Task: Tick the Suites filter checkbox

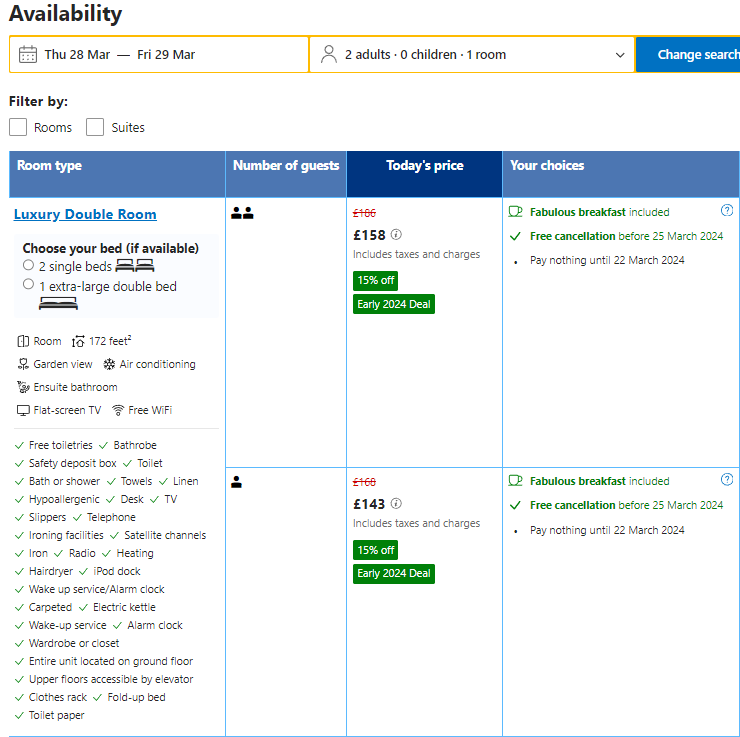Action: click(95, 127)
